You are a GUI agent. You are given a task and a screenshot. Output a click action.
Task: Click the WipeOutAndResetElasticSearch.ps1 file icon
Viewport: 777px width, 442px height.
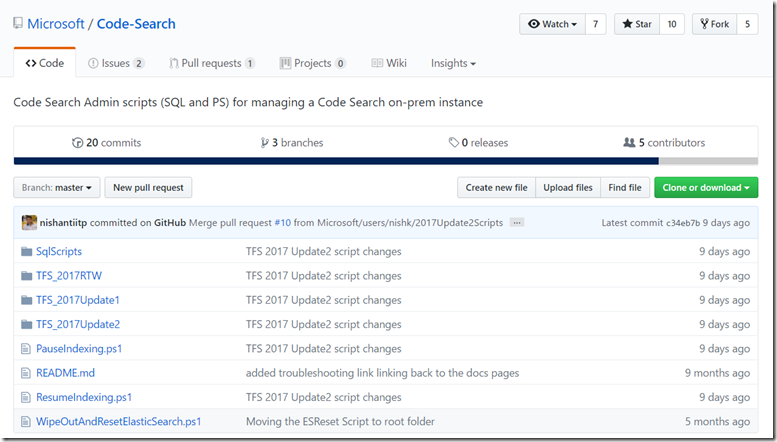pyautogui.click(x=26, y=422)
